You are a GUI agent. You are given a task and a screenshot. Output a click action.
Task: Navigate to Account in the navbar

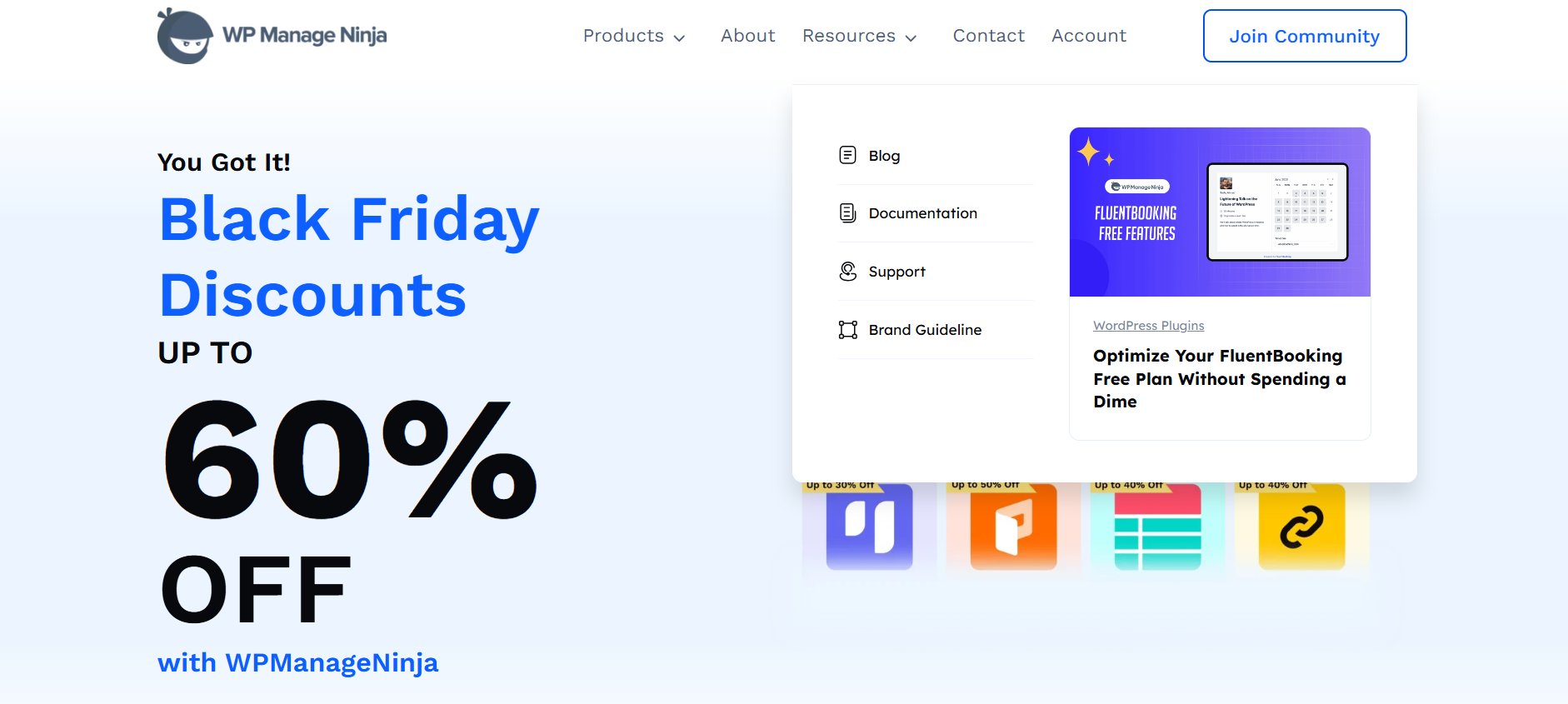point(1088,36)
